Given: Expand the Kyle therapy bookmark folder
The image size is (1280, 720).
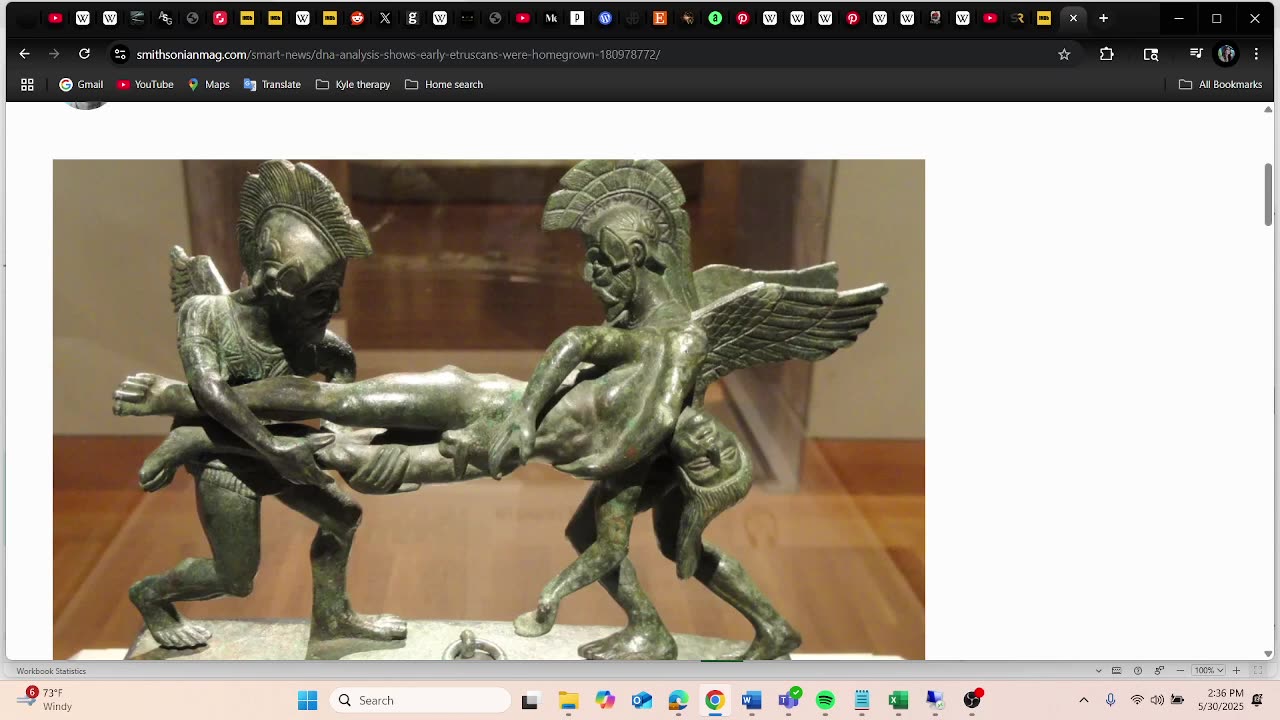Looking at the screenshot, I should pos(353,84).
